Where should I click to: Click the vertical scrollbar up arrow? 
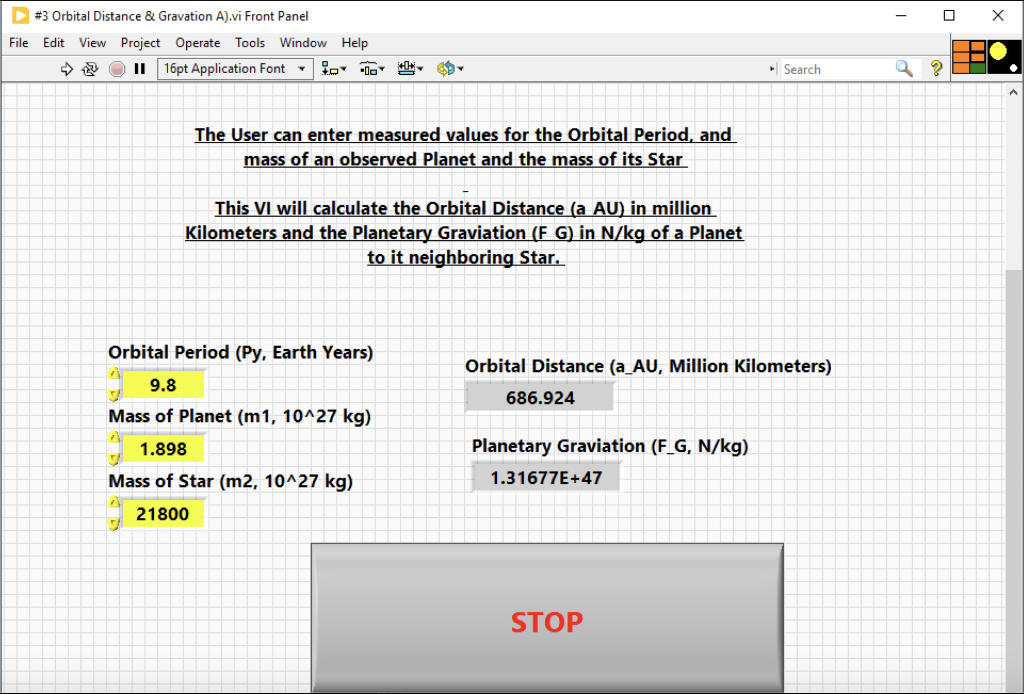tap(1013, 93)
